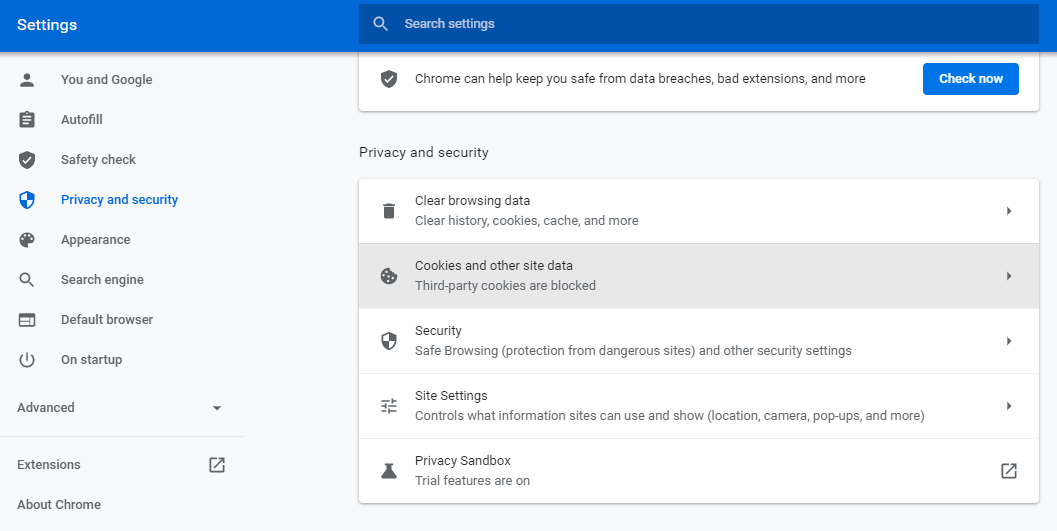Click the person icon beside You and Google
Screen dimensions: 1057x531
(x=27, y=80)
